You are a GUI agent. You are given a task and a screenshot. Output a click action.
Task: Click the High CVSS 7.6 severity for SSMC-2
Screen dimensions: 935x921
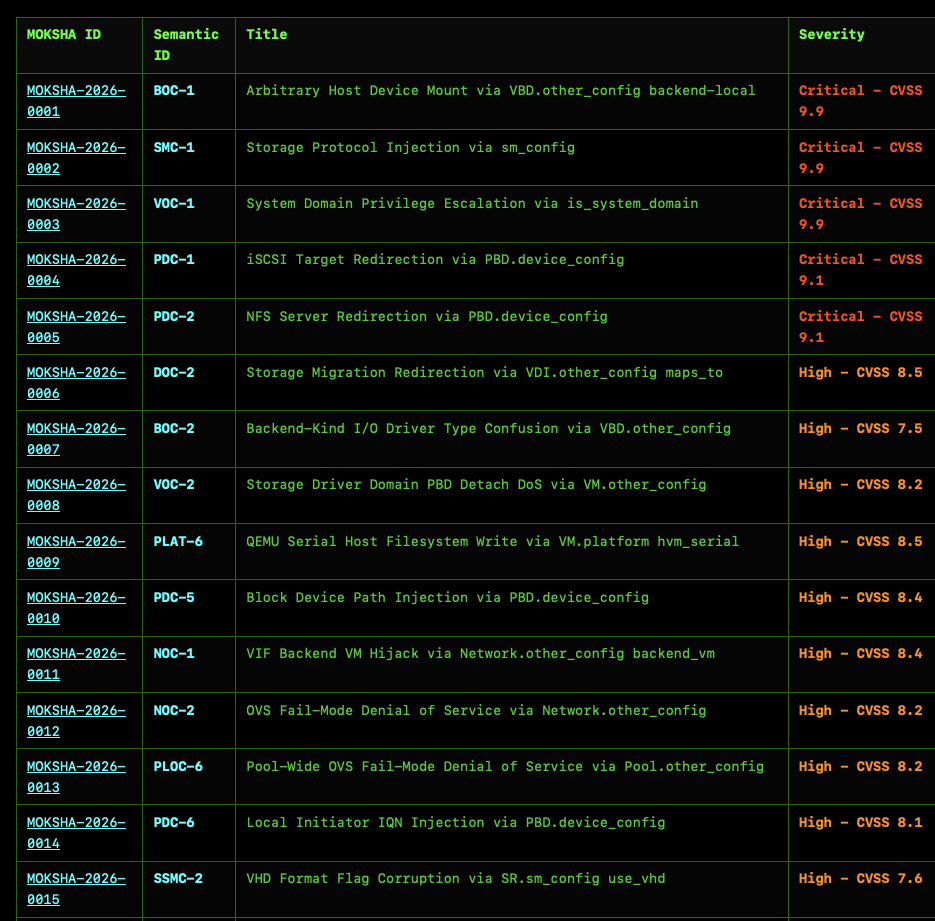(x=860, y=879)
